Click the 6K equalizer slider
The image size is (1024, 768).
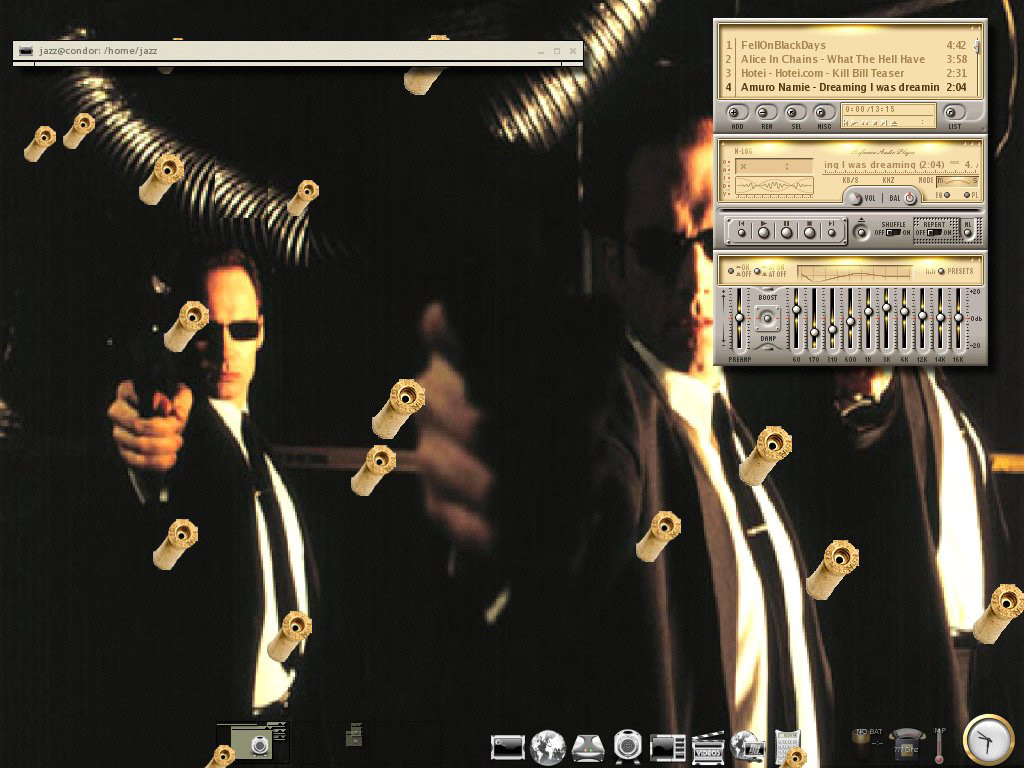pos(904,318)
